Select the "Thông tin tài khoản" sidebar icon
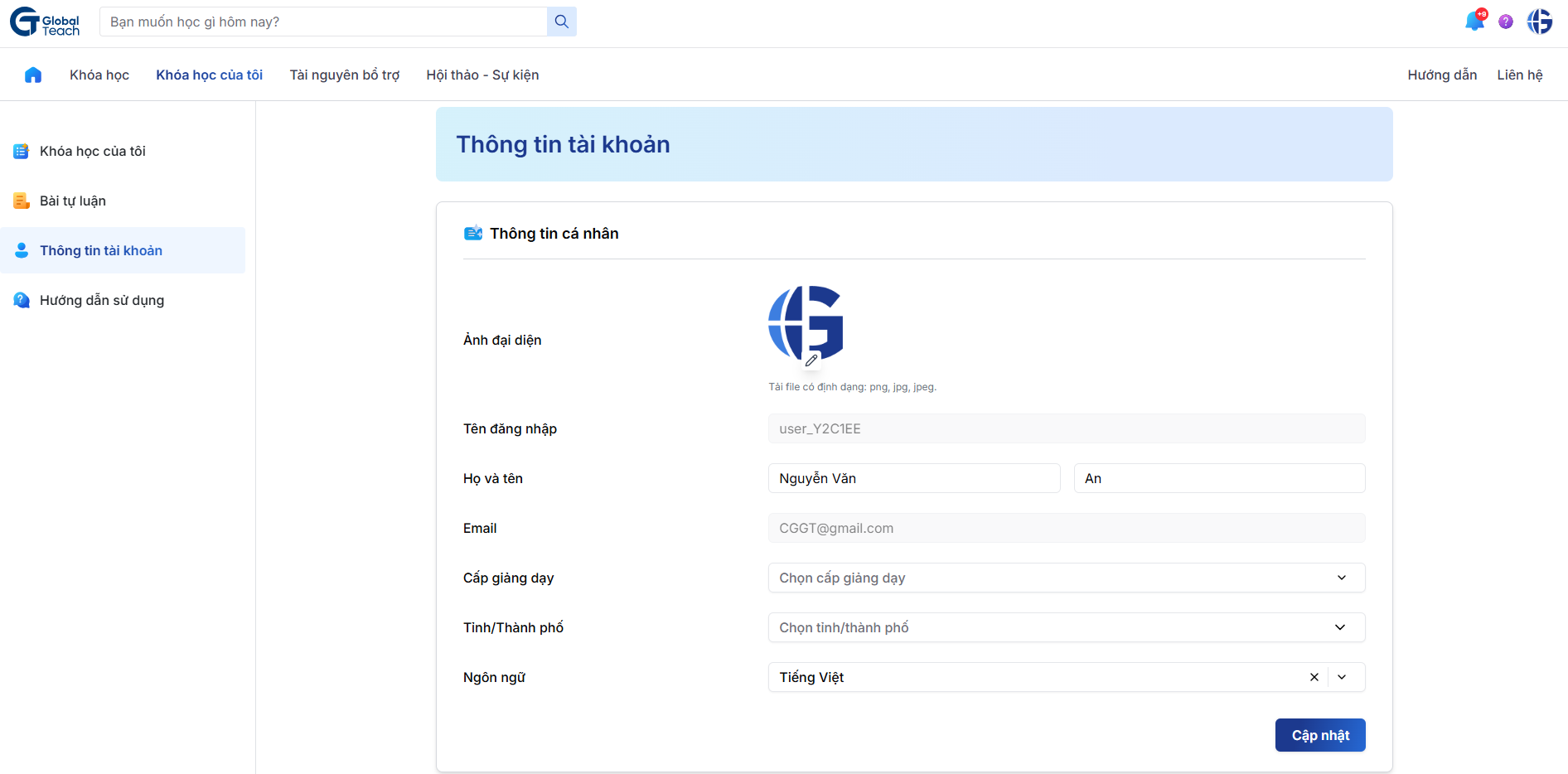The image size is (1568, 774). (x=21, y=249)
